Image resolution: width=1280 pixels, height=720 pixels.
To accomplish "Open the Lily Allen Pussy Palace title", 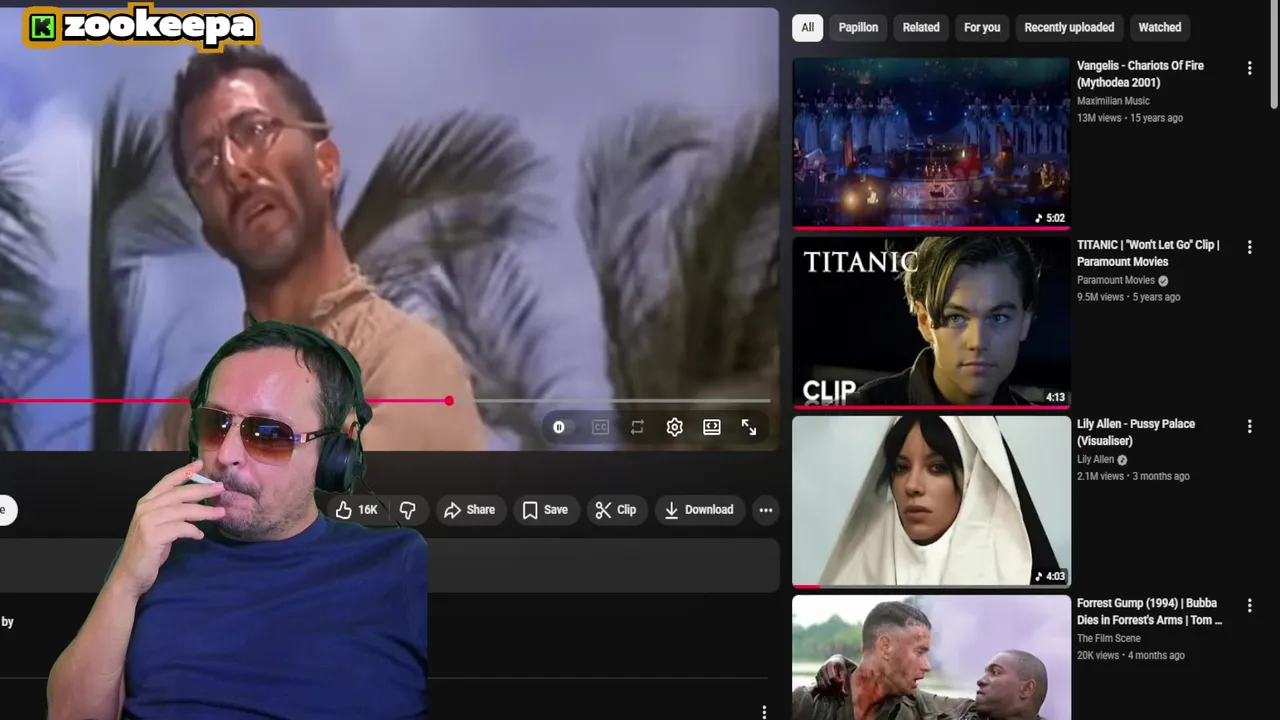I will 1136,432.
